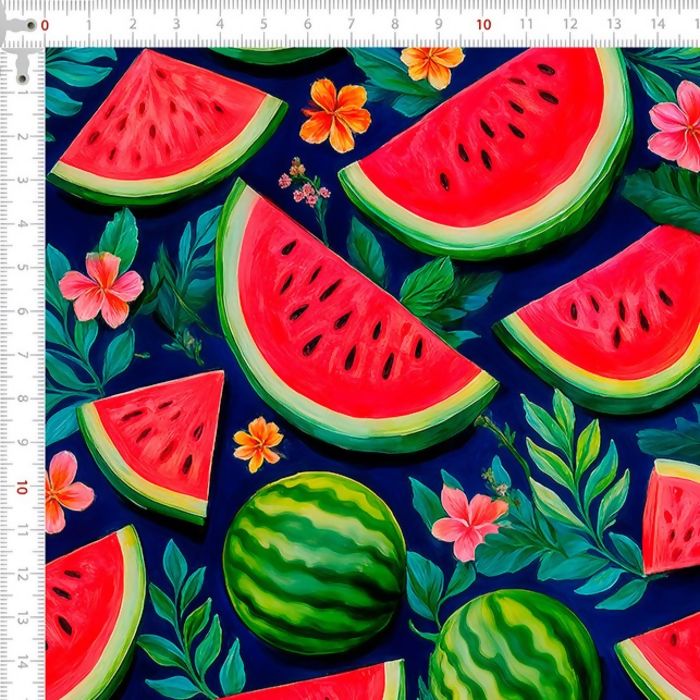
Task: Click the red 10 on the top ruler
Action: pyautogui.click(x=483, y=25)
